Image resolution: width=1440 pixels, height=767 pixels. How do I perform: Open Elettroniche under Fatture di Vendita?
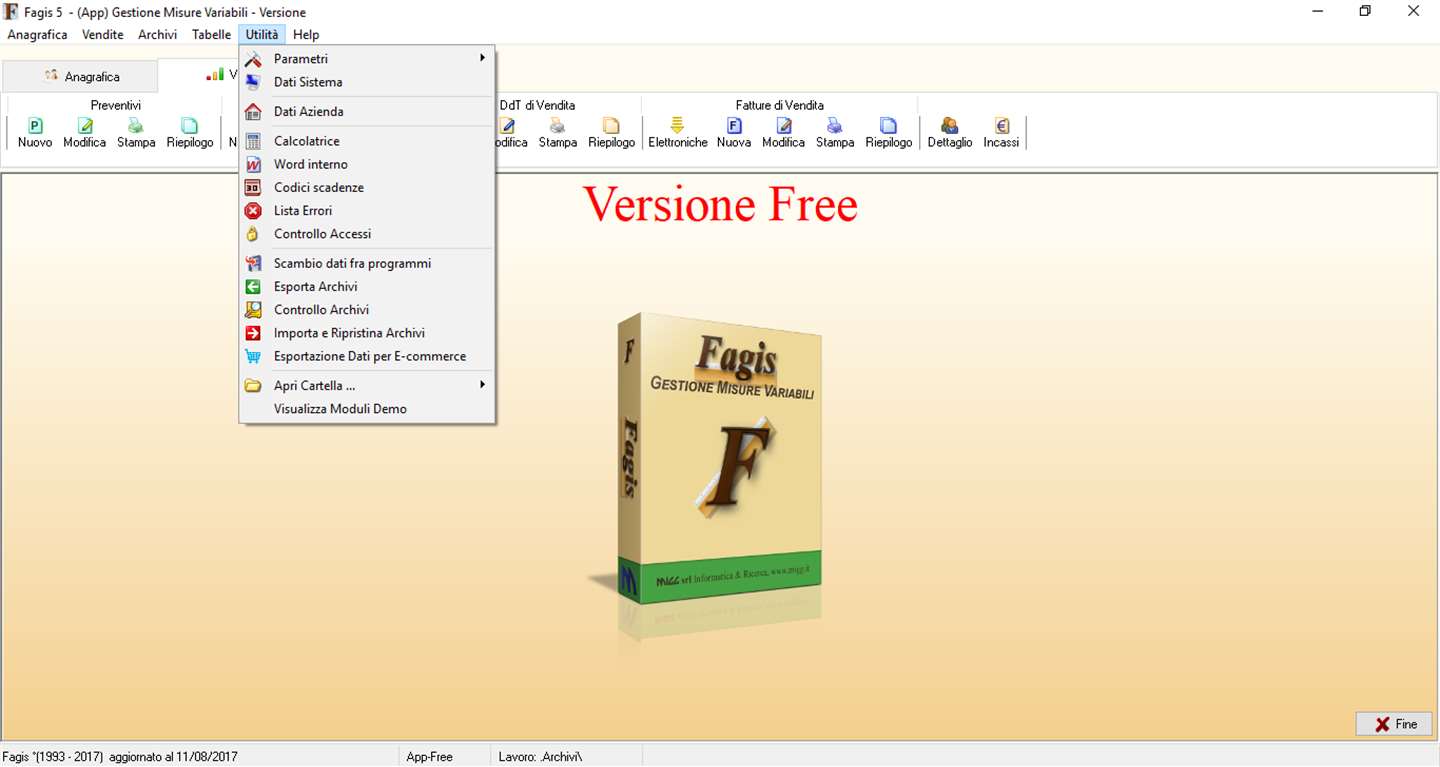tap(678, 133)
